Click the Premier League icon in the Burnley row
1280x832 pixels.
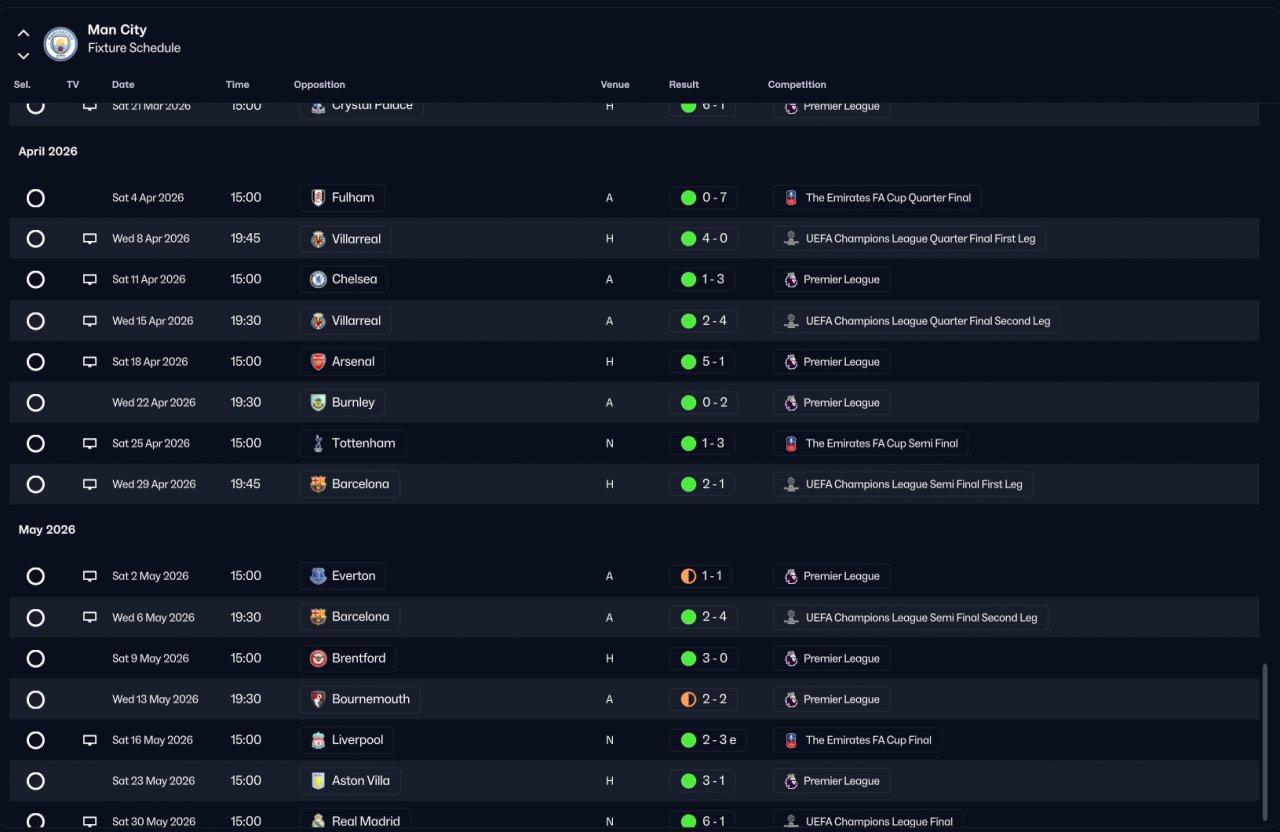click(791, 403)
